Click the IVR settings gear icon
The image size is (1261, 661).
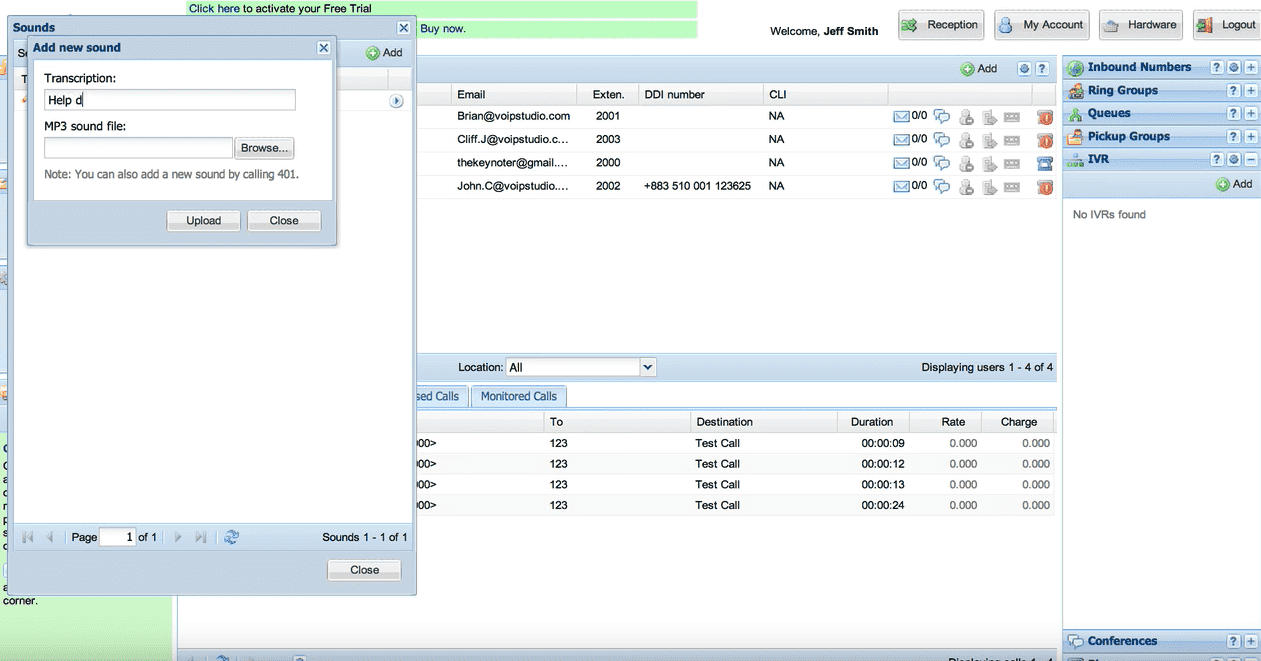pyautogui.click(x=1234, y=160)
